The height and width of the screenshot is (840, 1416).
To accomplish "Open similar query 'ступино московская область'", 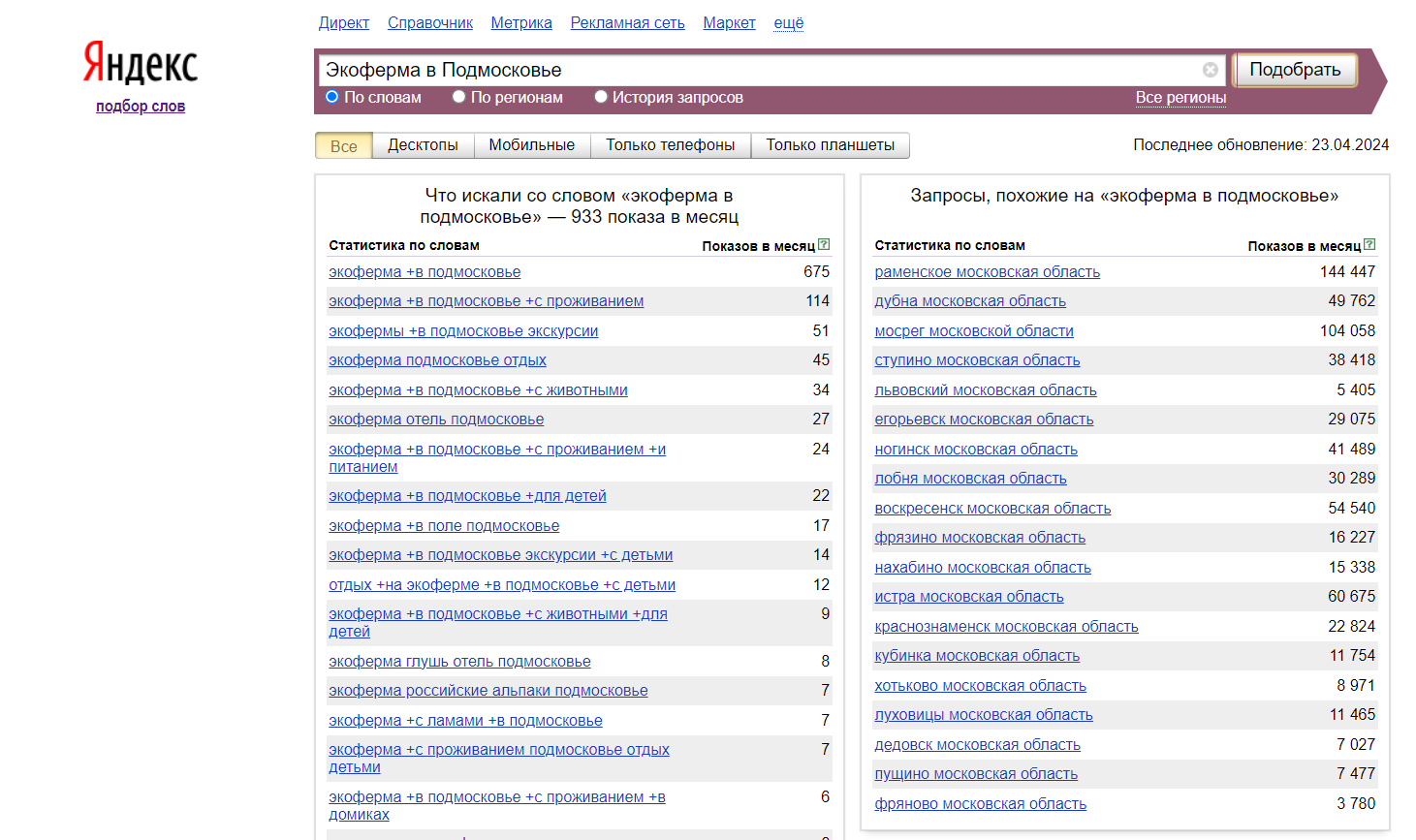I will [x=977, y=360].
